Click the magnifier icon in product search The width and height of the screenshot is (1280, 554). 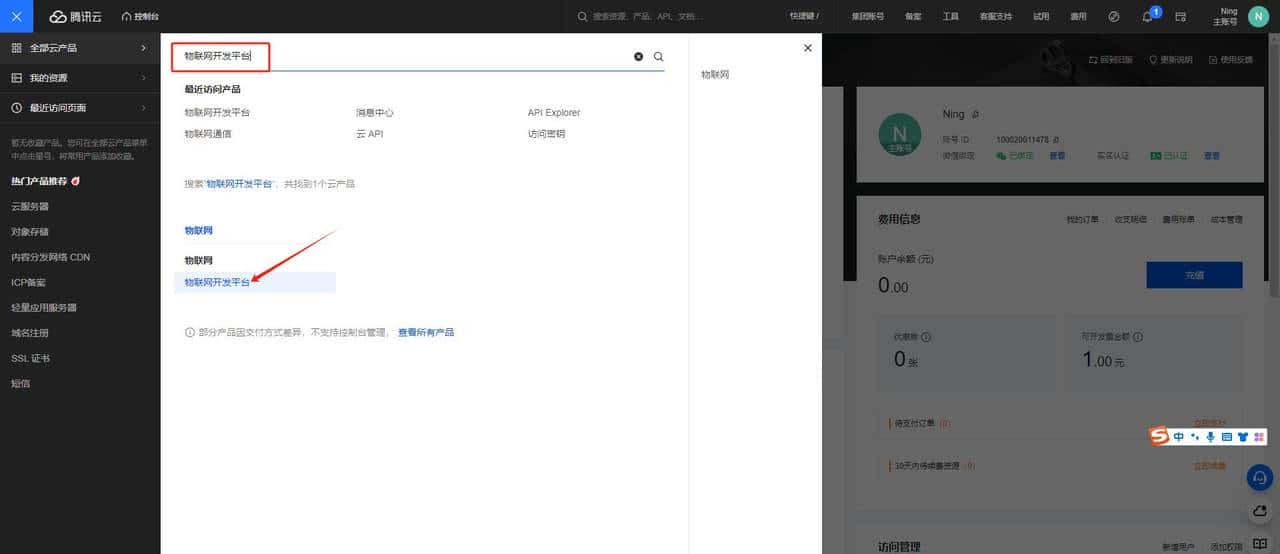(x=658, y=57)
